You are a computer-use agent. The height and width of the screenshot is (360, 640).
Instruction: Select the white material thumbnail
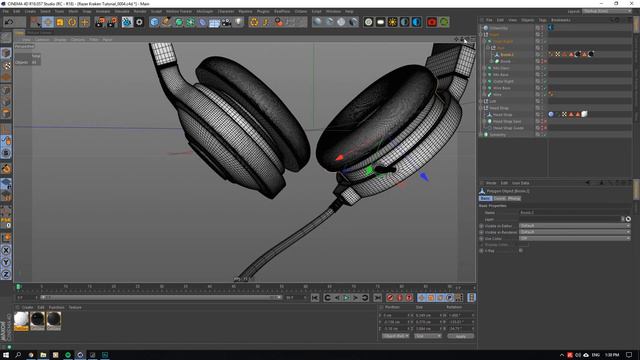(21, 321)
